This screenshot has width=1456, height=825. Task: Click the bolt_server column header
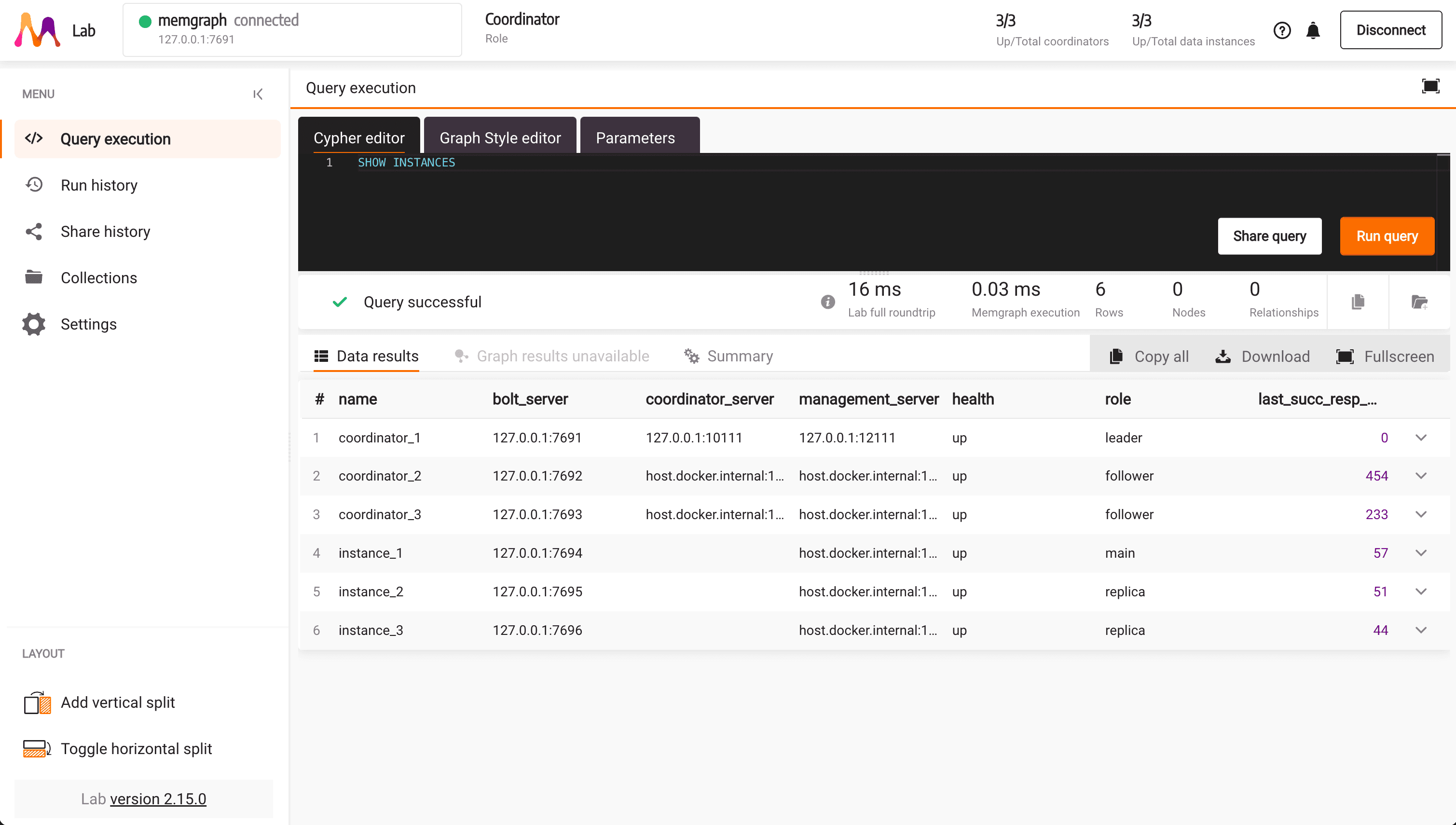(530, 399)
